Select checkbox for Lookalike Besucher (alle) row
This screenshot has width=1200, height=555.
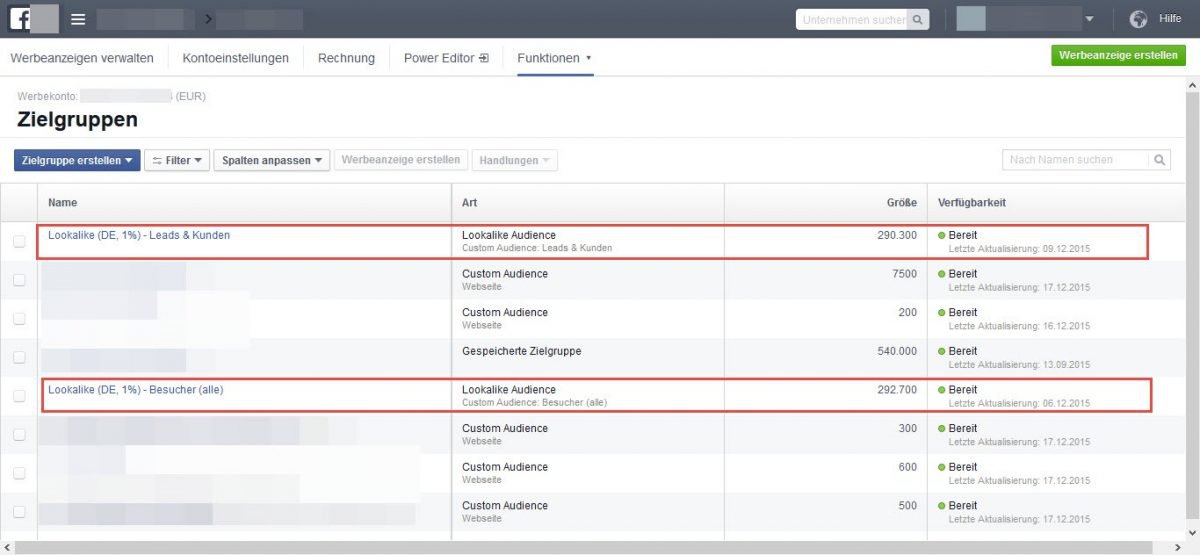pyautogui.click(x=19, y=396)
